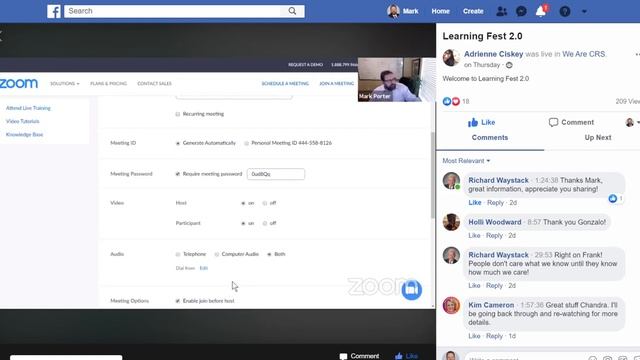Click Edit next to Dial from
Image resolution: width=640 pixels, height=360 pixels.
[x=204, y=268]
